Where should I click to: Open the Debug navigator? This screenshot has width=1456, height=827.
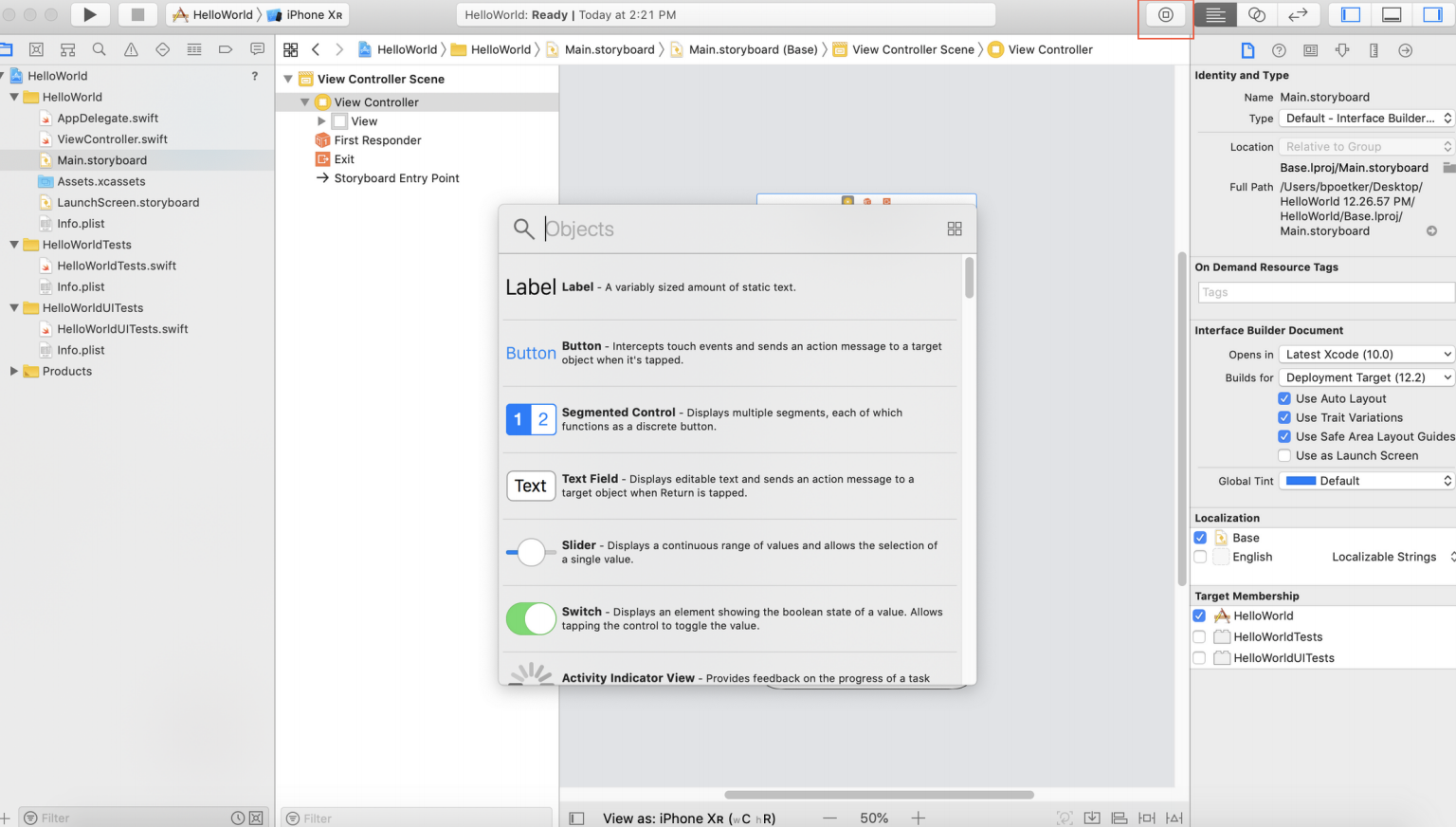pos(194,49)
